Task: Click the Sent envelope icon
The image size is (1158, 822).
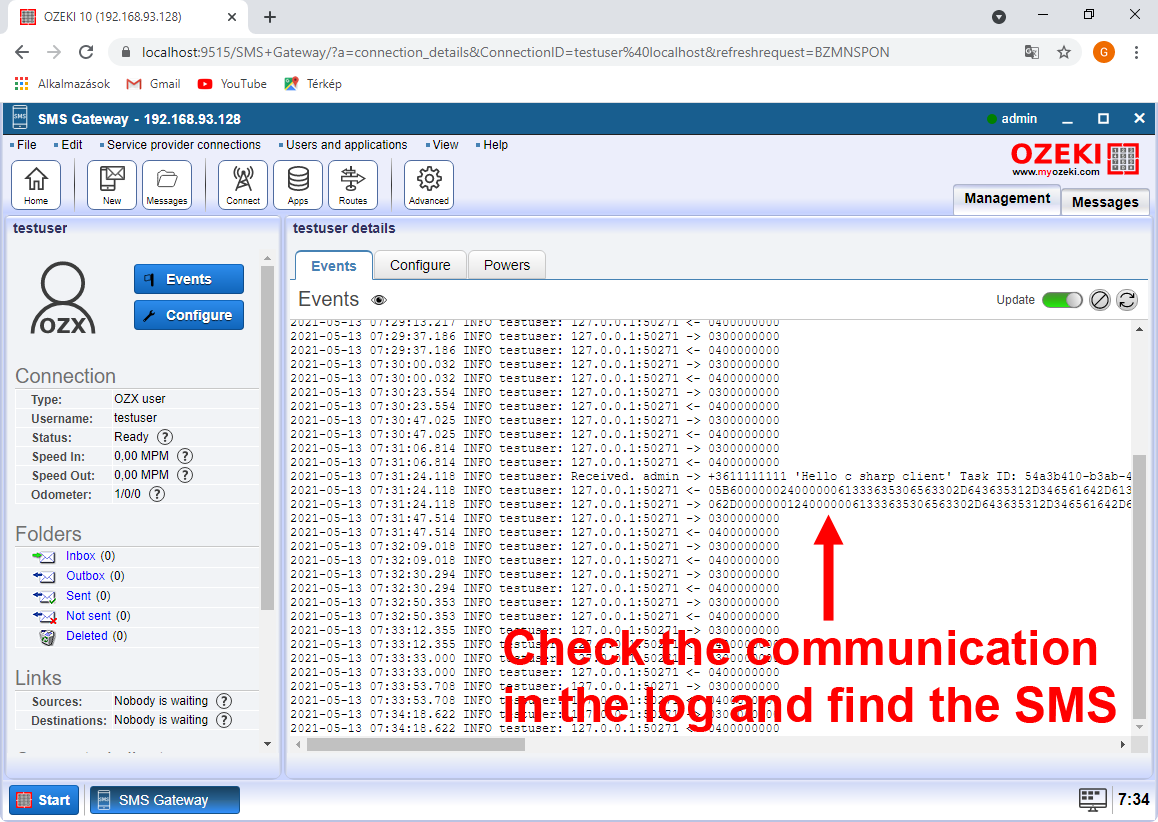Action: coord(44,596)
